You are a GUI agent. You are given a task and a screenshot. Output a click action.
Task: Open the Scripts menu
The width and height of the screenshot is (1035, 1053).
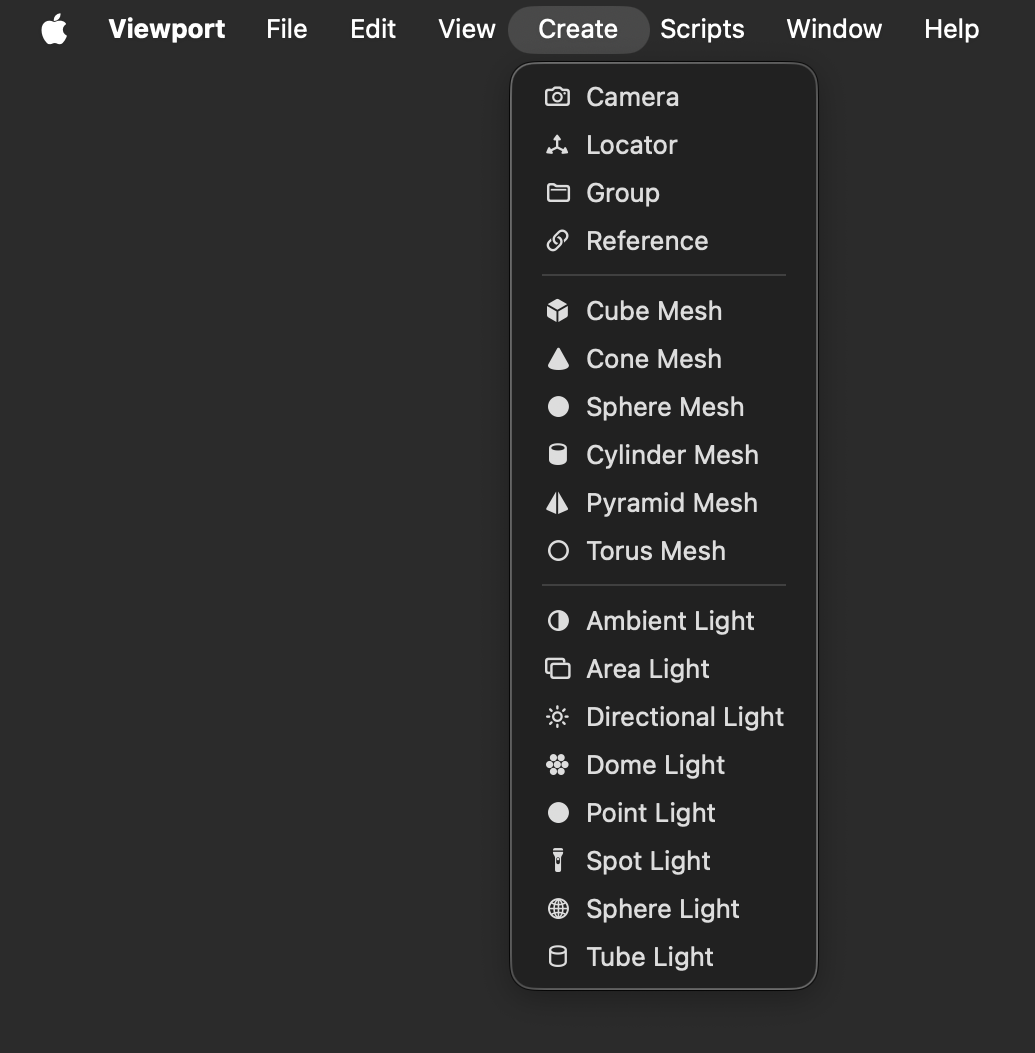pos(702,29)
